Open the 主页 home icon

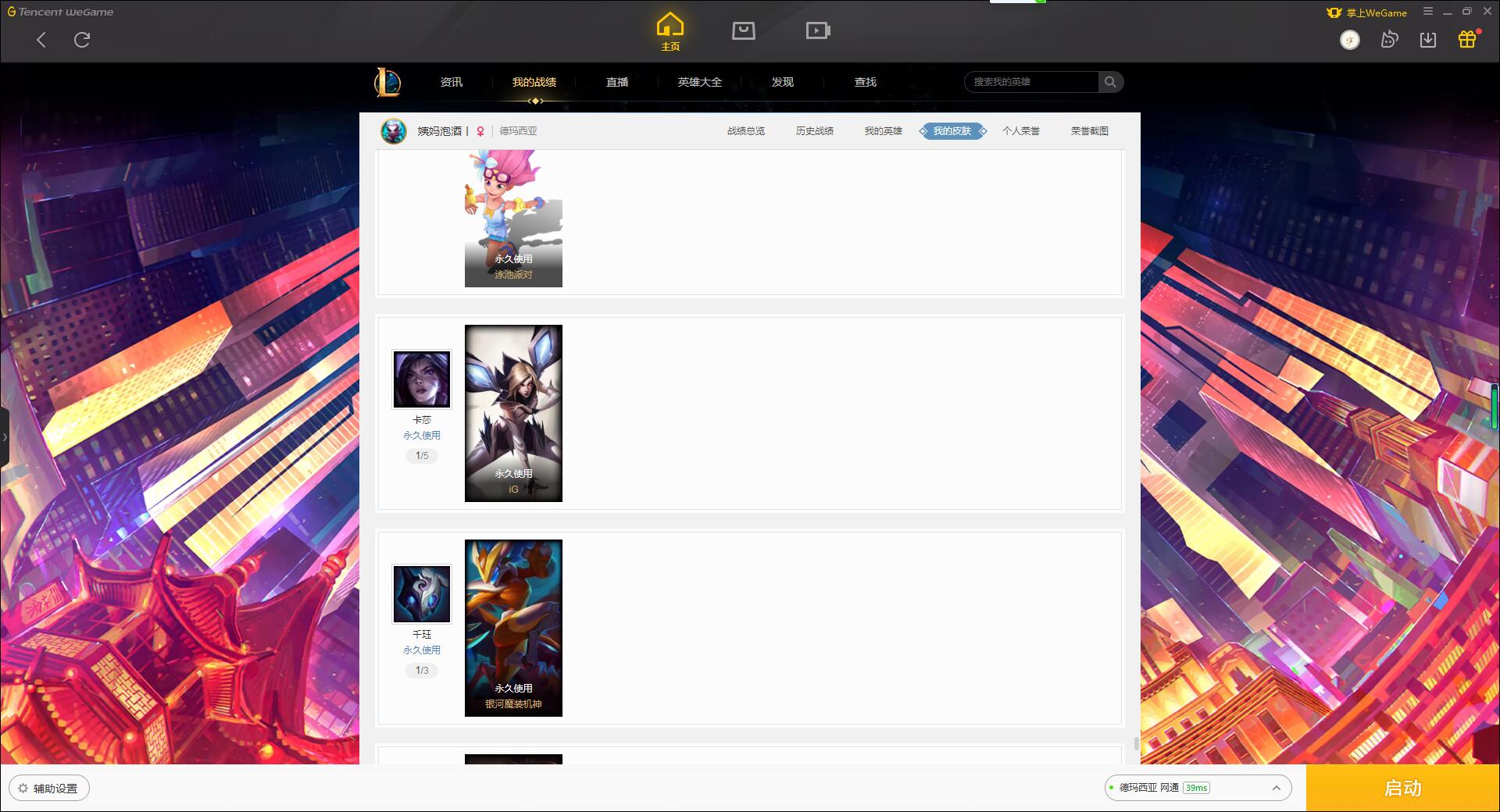[x=670, y=32]
